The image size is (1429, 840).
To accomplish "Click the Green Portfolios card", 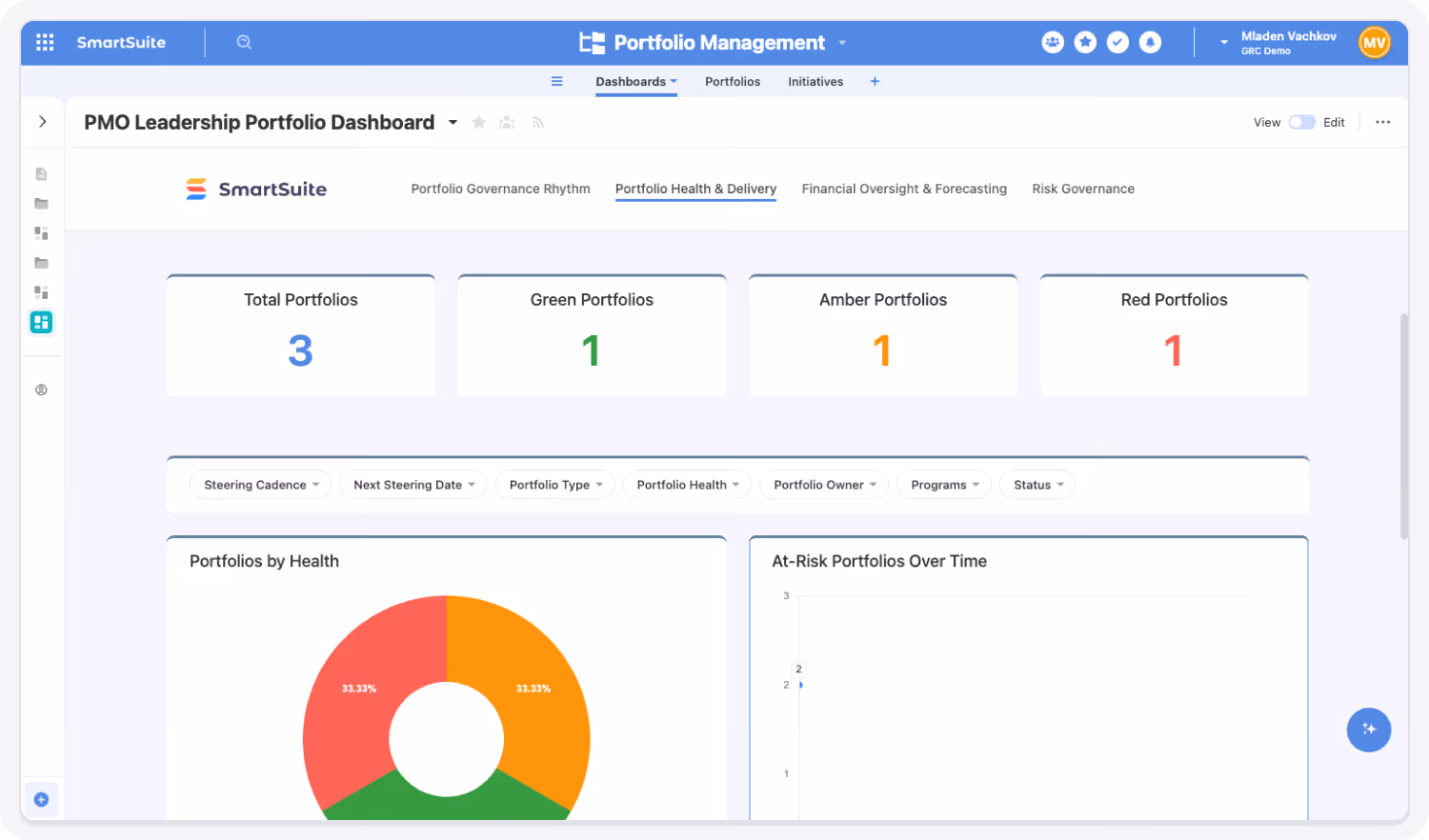I will [x=592, y=335].
